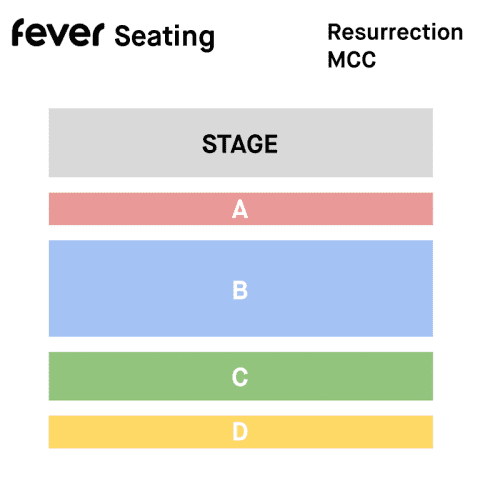This screenshot has width=480, height=480.
Task: Click the Resurrection venue name
Action: click(x=395, y=32)
